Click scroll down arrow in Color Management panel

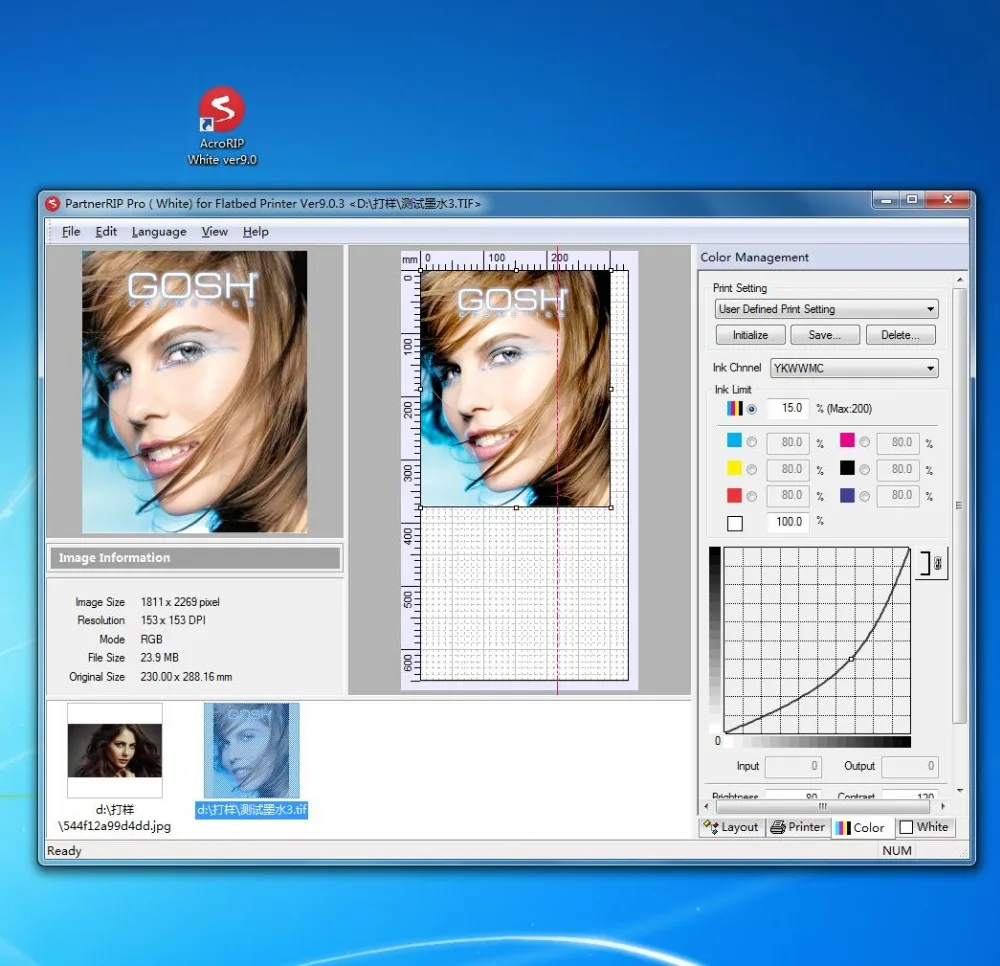pos(959,791)
